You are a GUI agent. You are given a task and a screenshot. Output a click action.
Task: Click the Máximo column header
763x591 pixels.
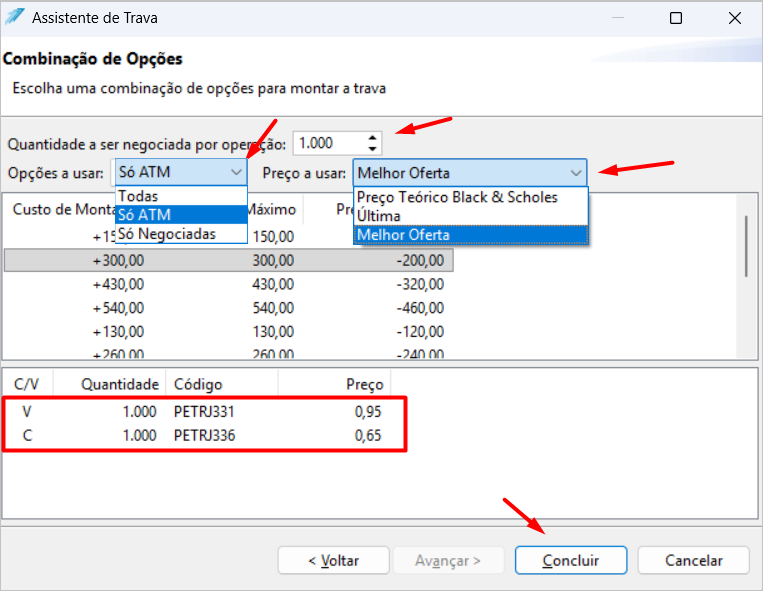[273, 209]
